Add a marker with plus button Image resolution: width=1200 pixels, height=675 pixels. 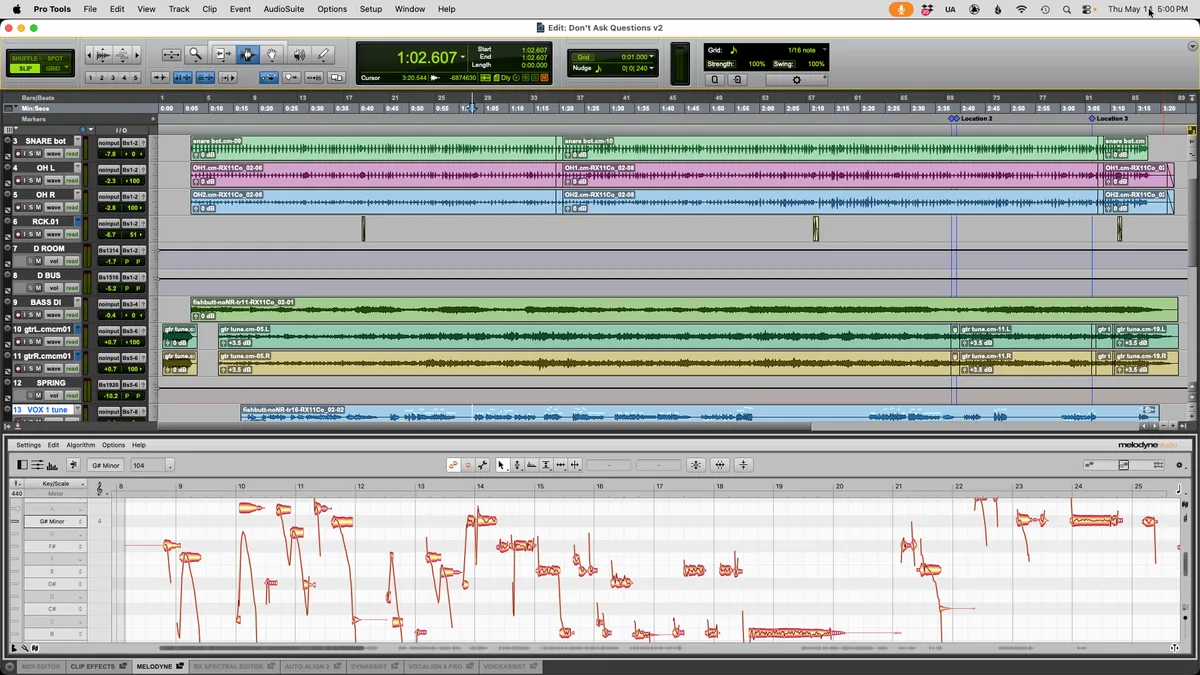point(153,119)
